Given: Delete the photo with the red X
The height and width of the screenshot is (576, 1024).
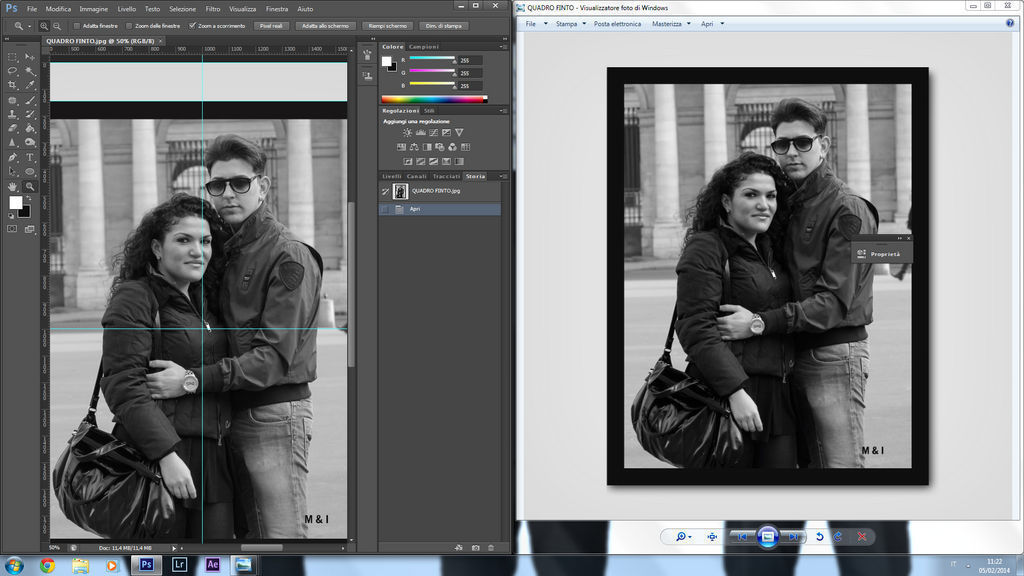Looking at the screenshot, I should [x=862, y=537].
